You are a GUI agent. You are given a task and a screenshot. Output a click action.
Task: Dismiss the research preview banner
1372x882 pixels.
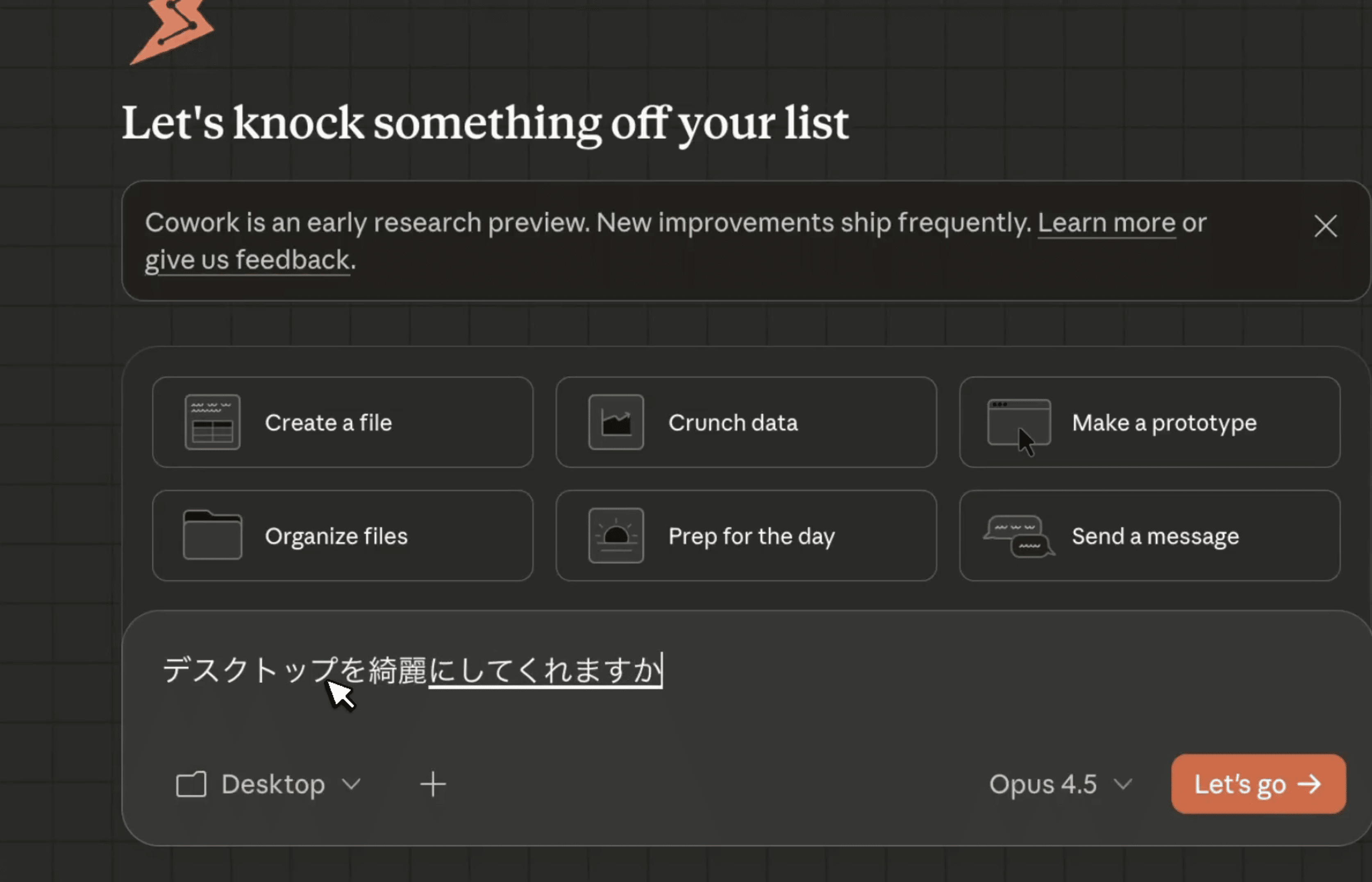pyautogui.click(x=1325, y=226)
